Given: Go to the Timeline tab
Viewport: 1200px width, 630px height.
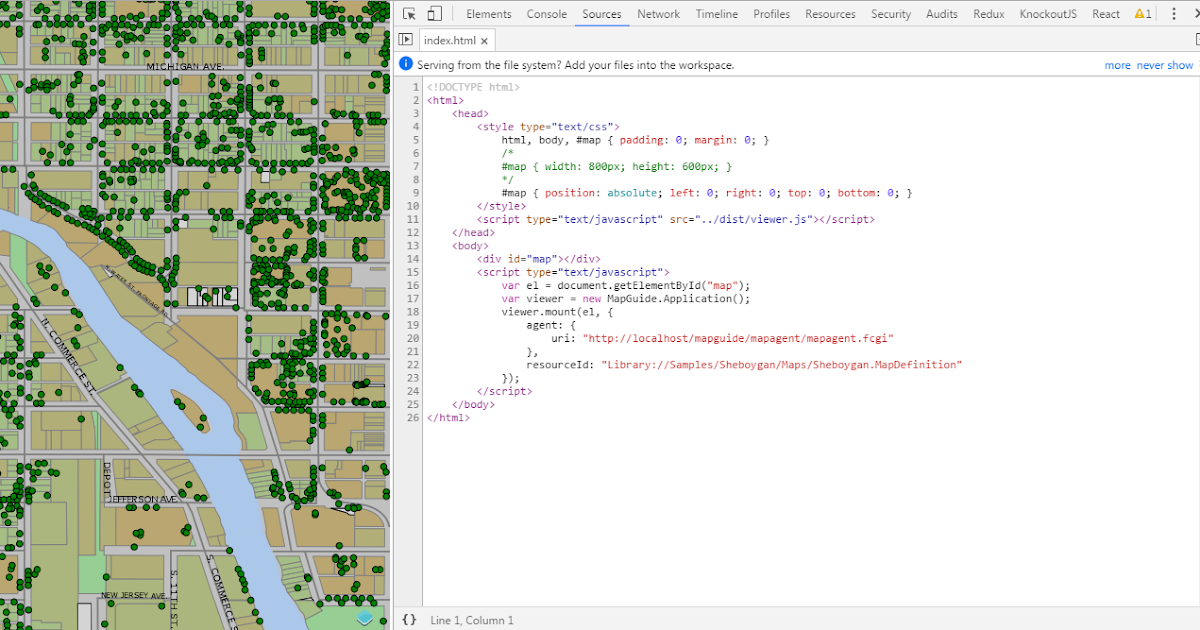Looking at the screenshot, I should click(717, 14).
